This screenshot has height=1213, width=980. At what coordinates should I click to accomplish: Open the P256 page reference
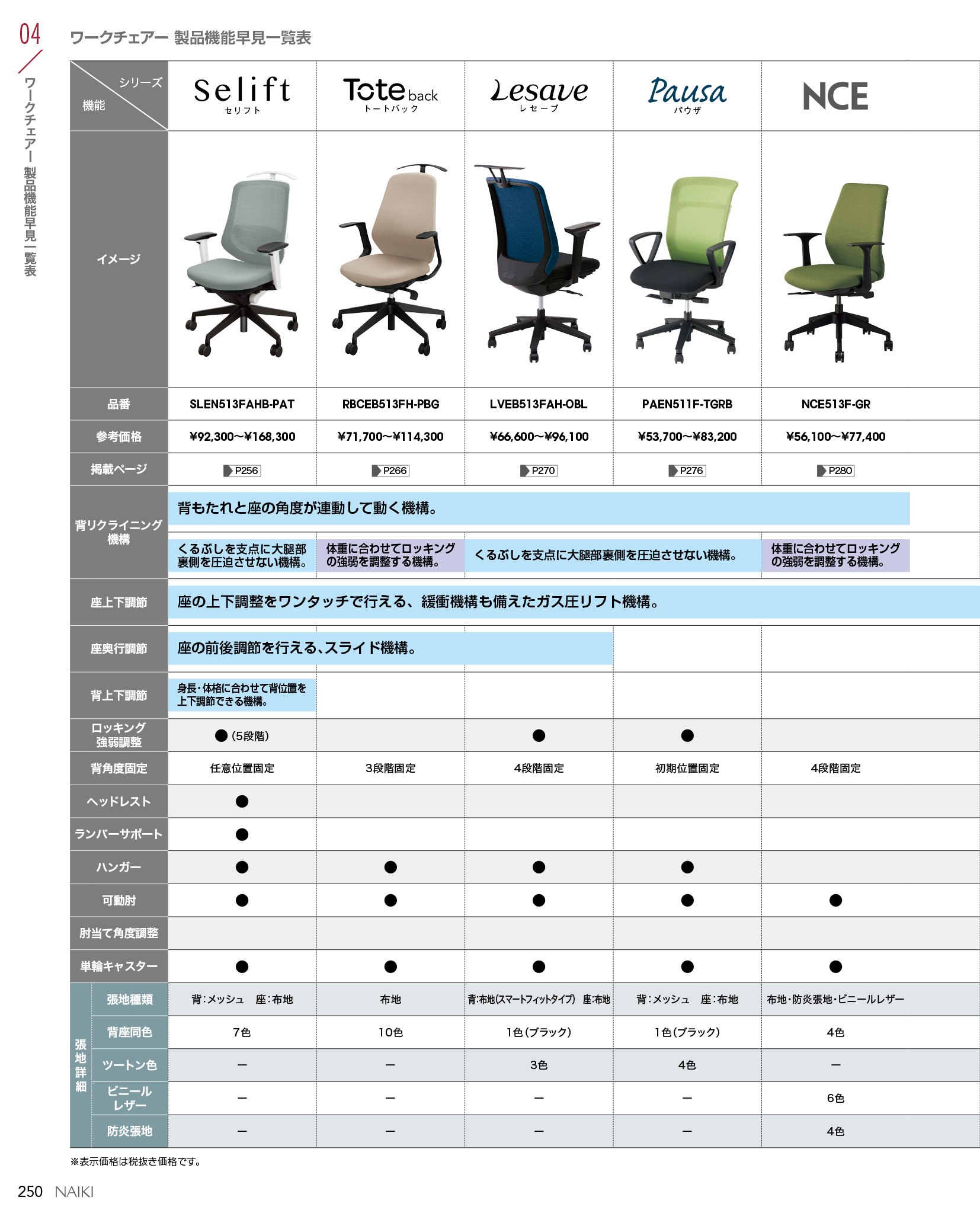click(x=242, y=471)
